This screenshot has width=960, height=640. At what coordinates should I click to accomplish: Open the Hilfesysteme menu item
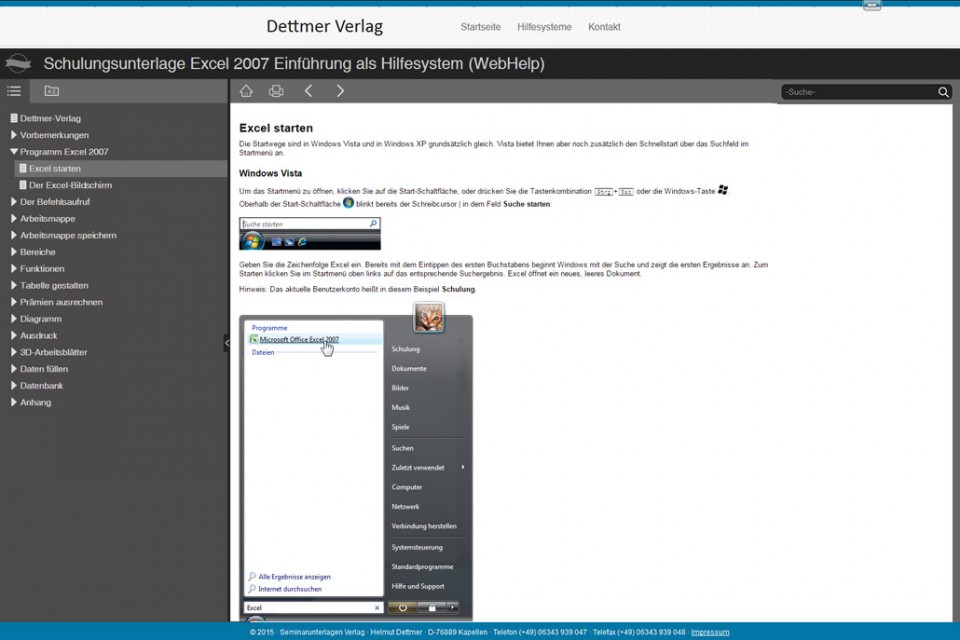(x=544, y=27)
